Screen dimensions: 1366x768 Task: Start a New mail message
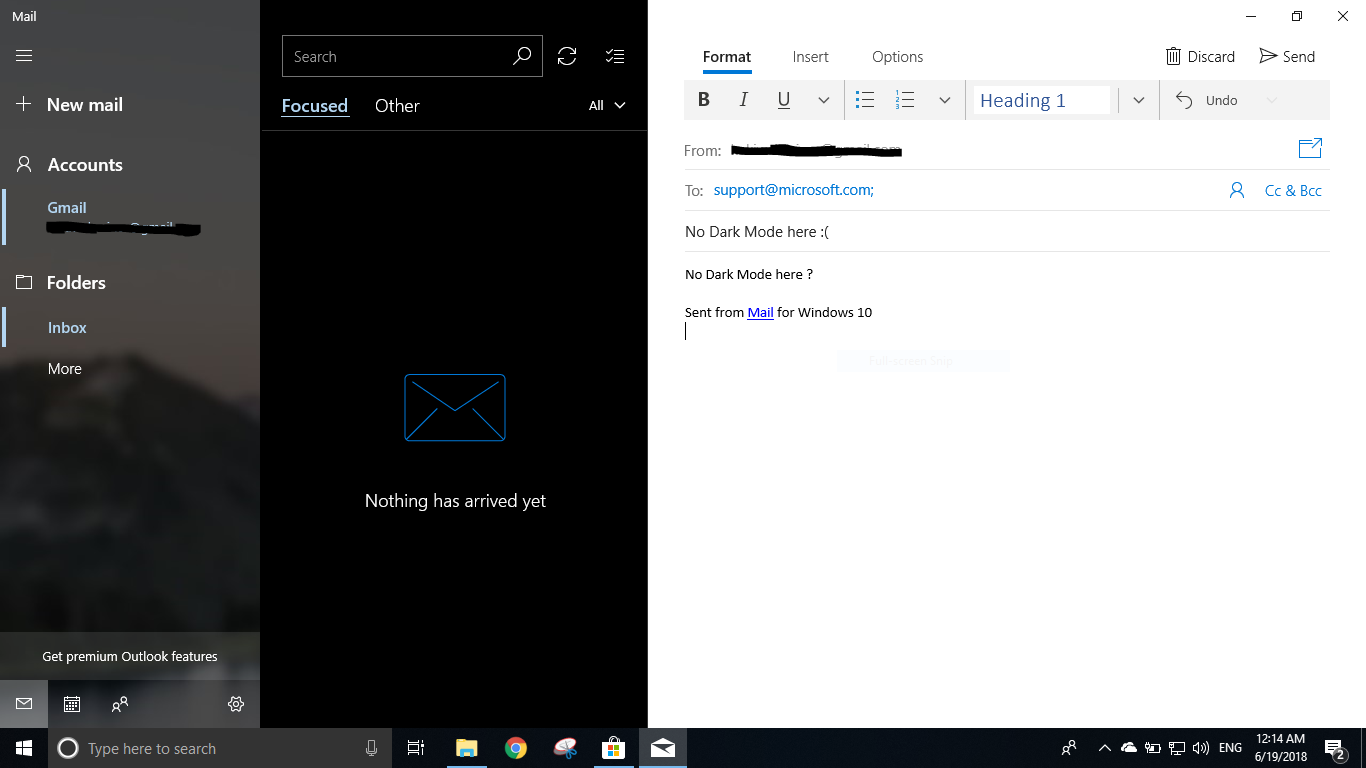click(x=70, y=105)
